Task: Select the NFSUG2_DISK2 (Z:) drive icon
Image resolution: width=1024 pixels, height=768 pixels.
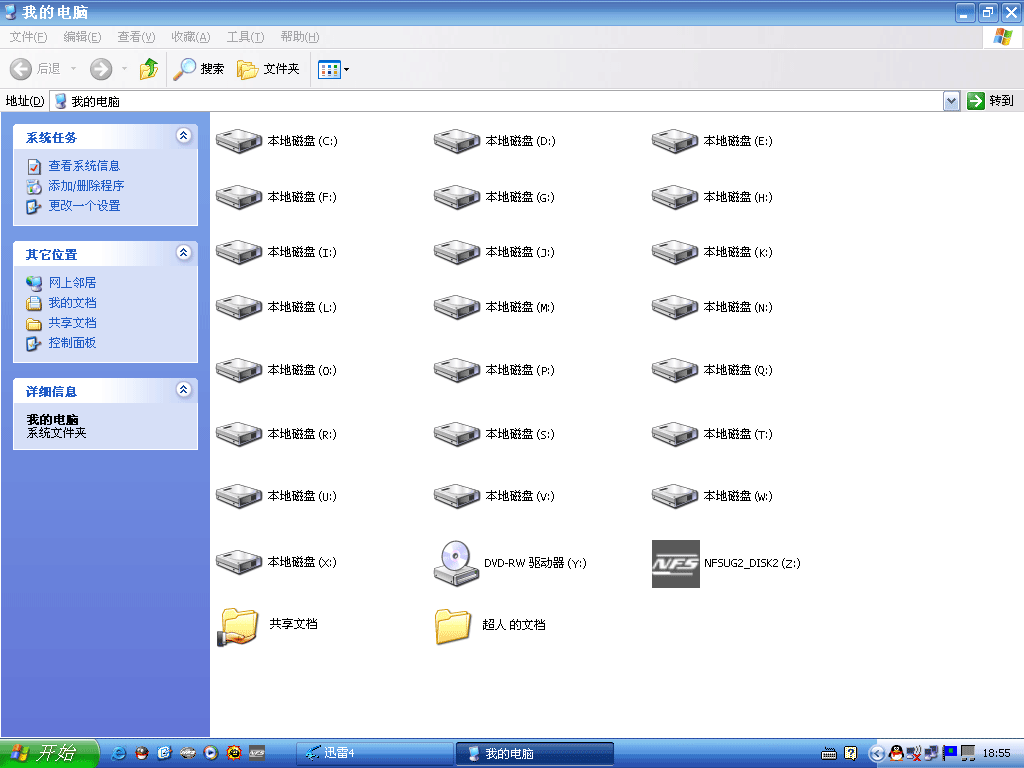Action: pos(675,563)
